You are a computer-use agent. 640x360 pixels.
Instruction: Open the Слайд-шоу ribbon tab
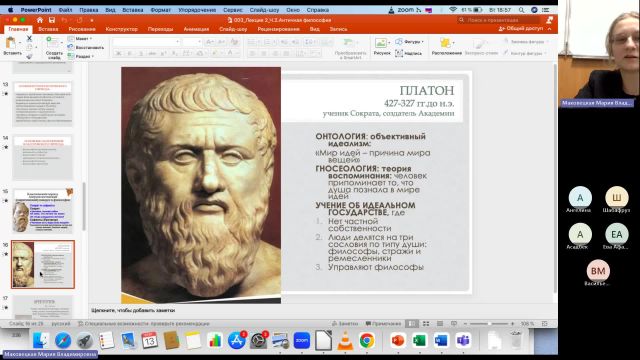233,29
